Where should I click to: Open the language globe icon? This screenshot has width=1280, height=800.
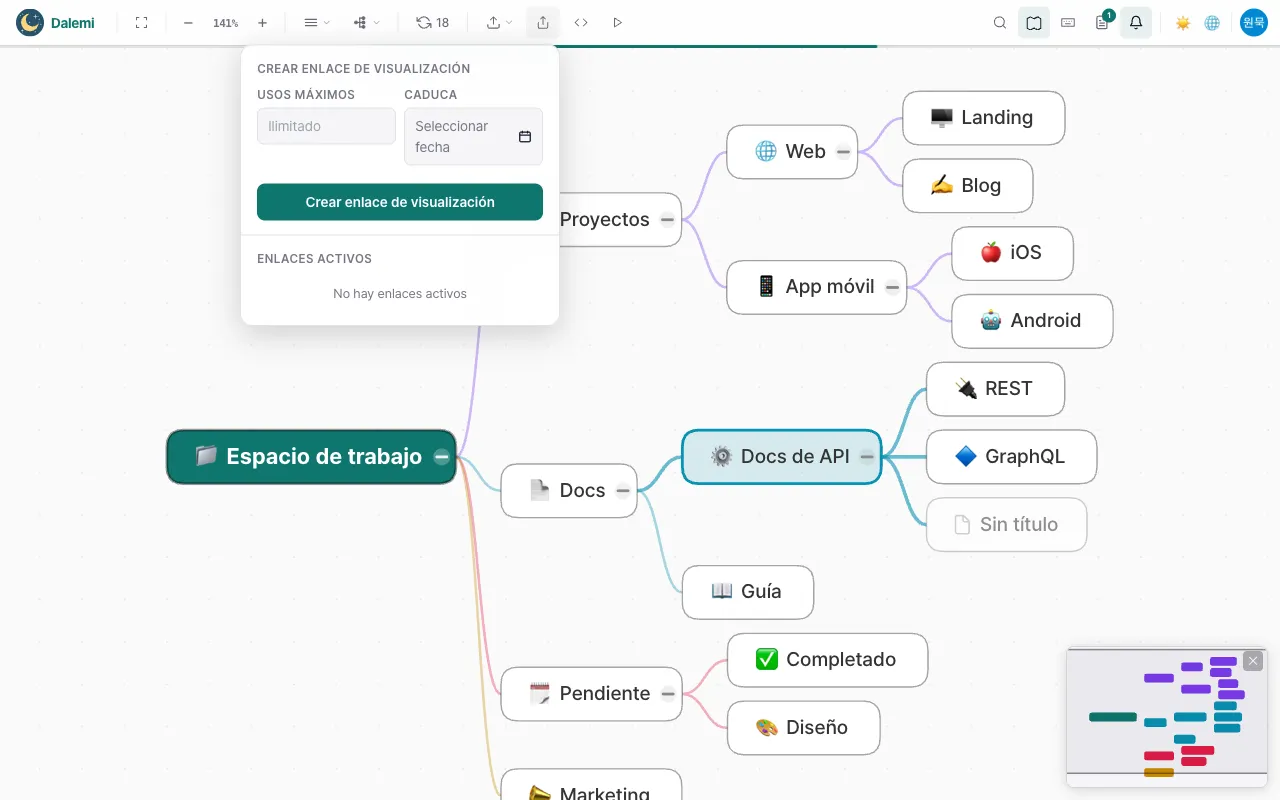[1212, 22]
